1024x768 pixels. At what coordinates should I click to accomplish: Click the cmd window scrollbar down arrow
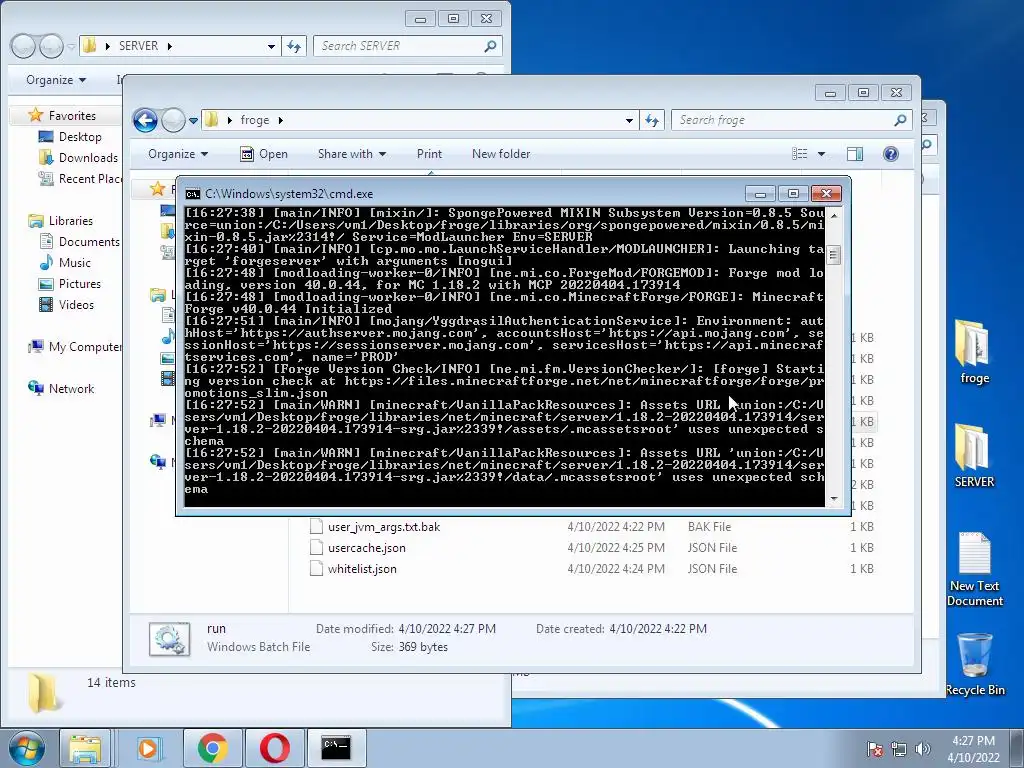833,499
